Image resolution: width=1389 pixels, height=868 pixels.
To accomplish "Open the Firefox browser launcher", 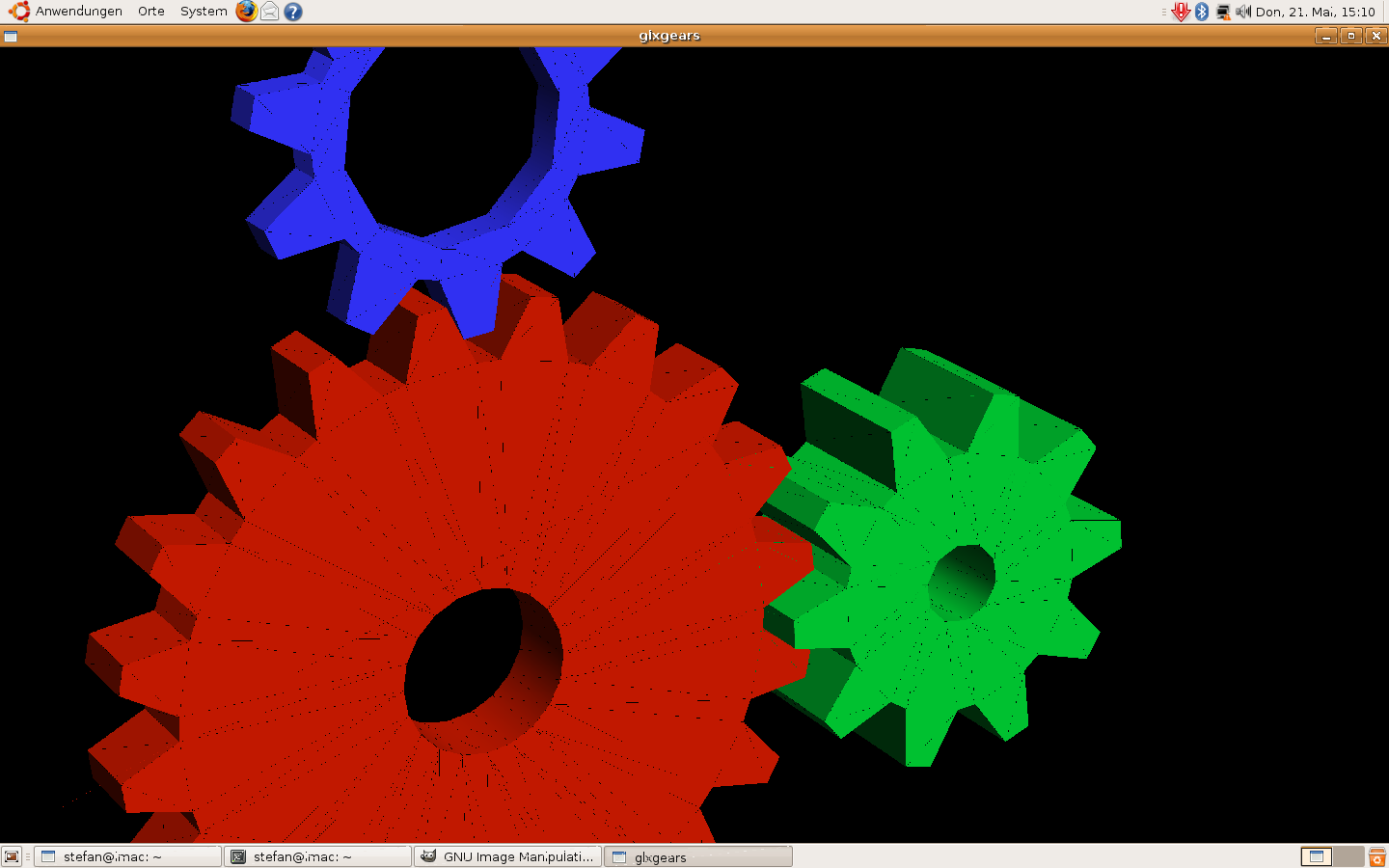I will click(247, 12).
